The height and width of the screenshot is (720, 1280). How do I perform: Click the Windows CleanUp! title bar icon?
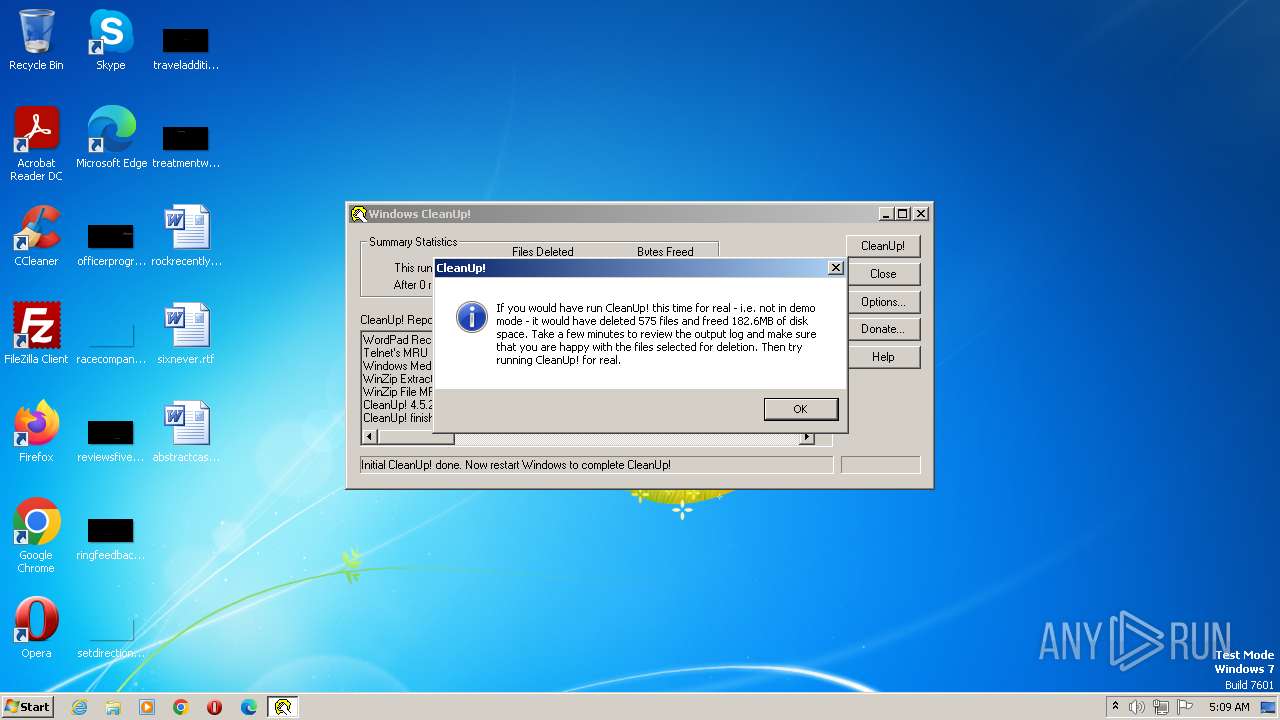coord(358,214)
